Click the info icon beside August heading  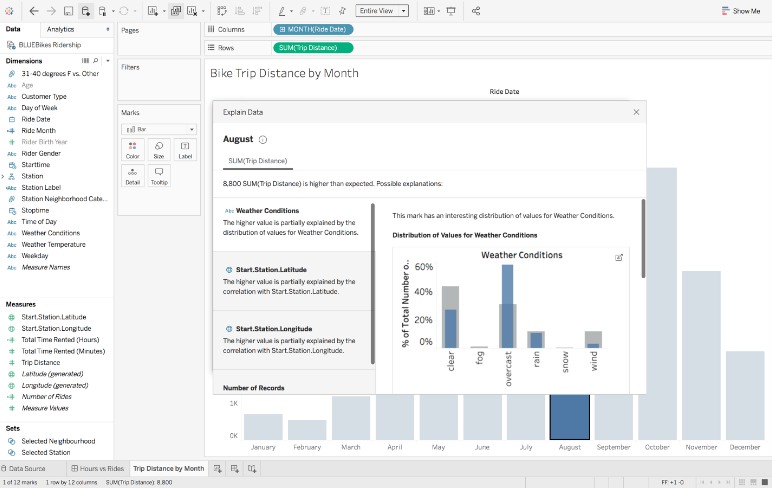[x=263, y=140]
